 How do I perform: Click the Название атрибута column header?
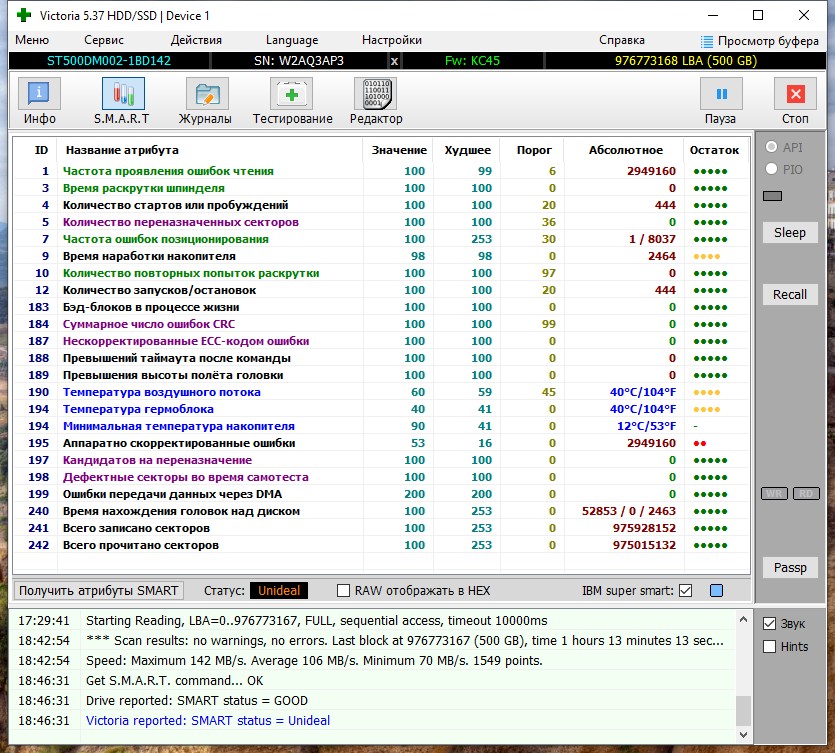pyautogui.click(x=122, y=150)
